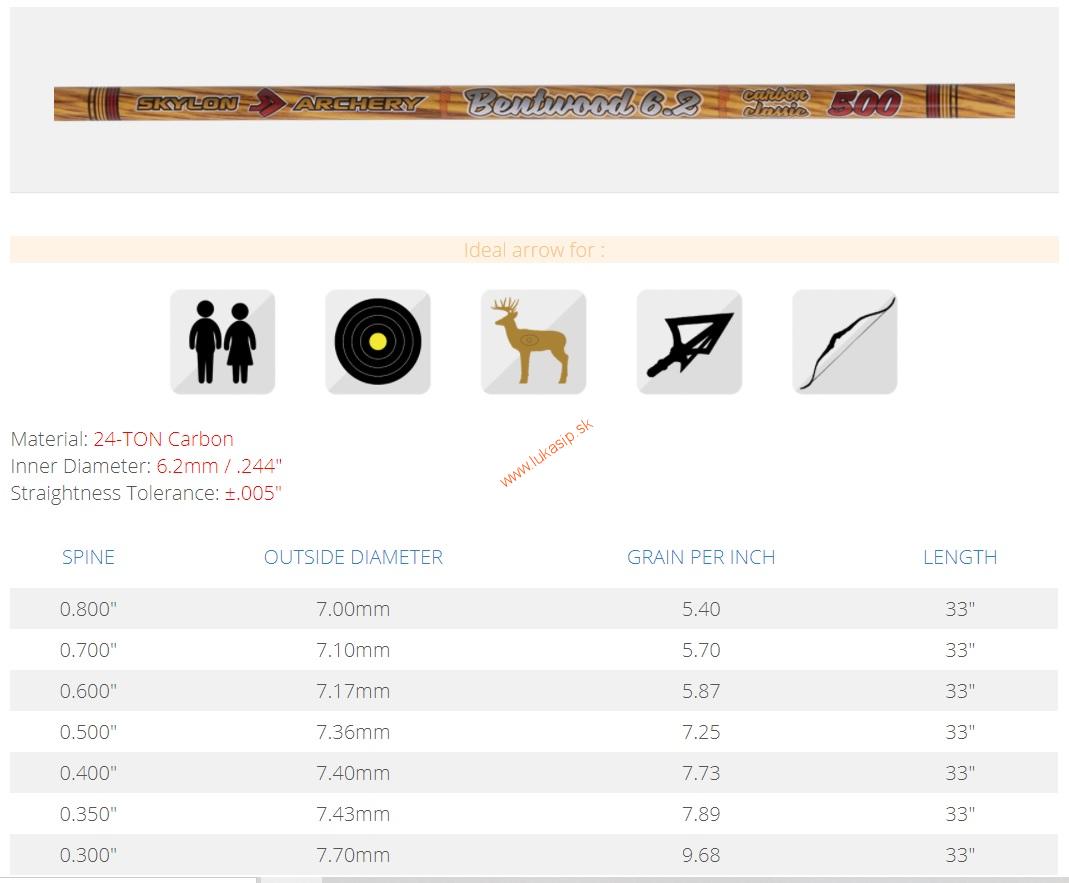Click the 0.400" spine cell
This screenshot has width=1069, height=883.
click(88, 773)
